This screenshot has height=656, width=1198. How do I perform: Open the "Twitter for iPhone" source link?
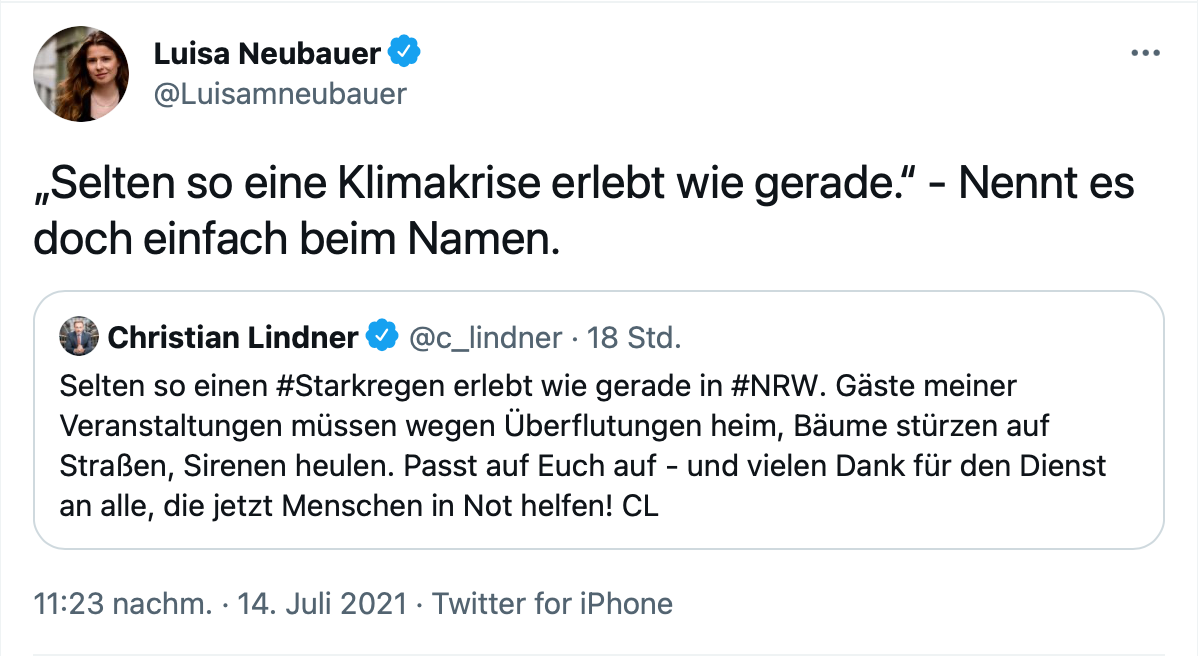[x=551, y=604]
